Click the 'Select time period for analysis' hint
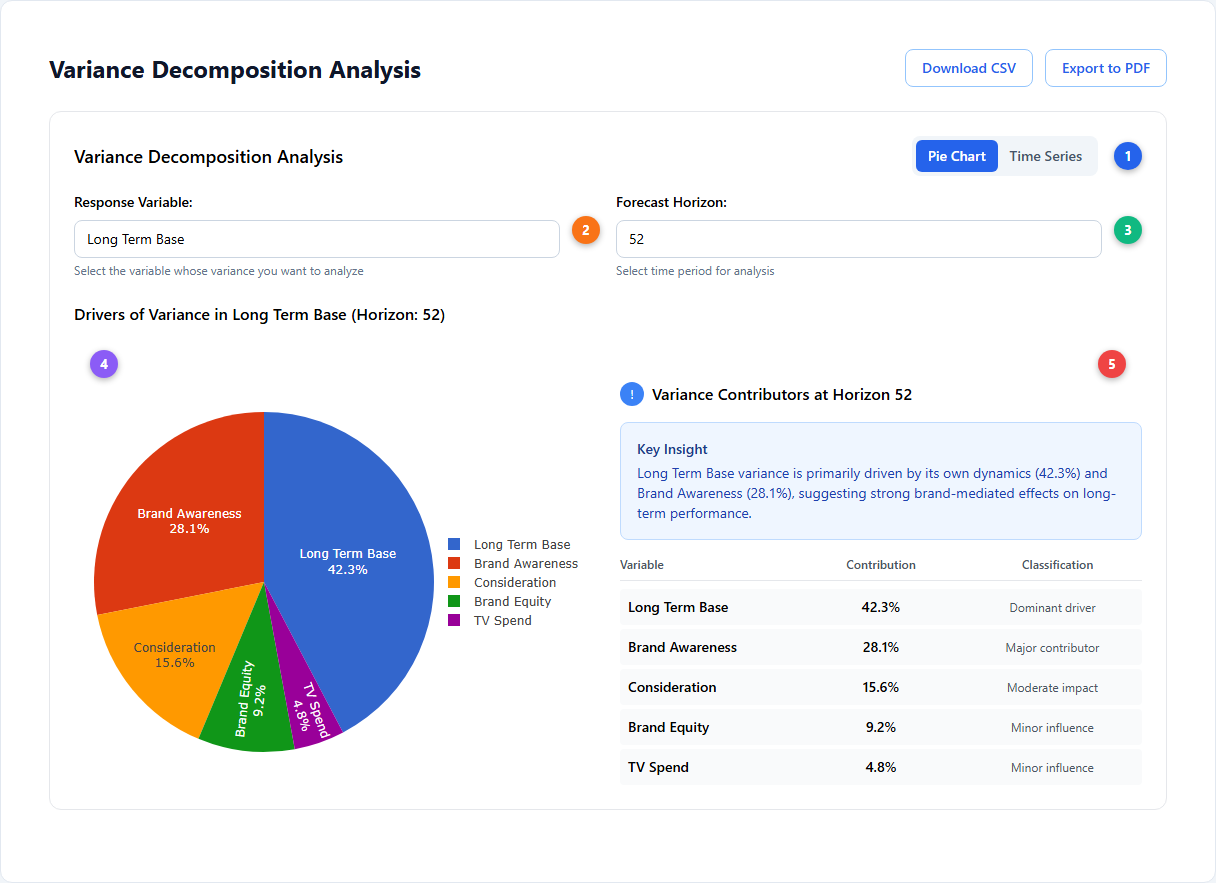Image resolution: width=1216 pixels, height=883 pixels. click(695, 271)
